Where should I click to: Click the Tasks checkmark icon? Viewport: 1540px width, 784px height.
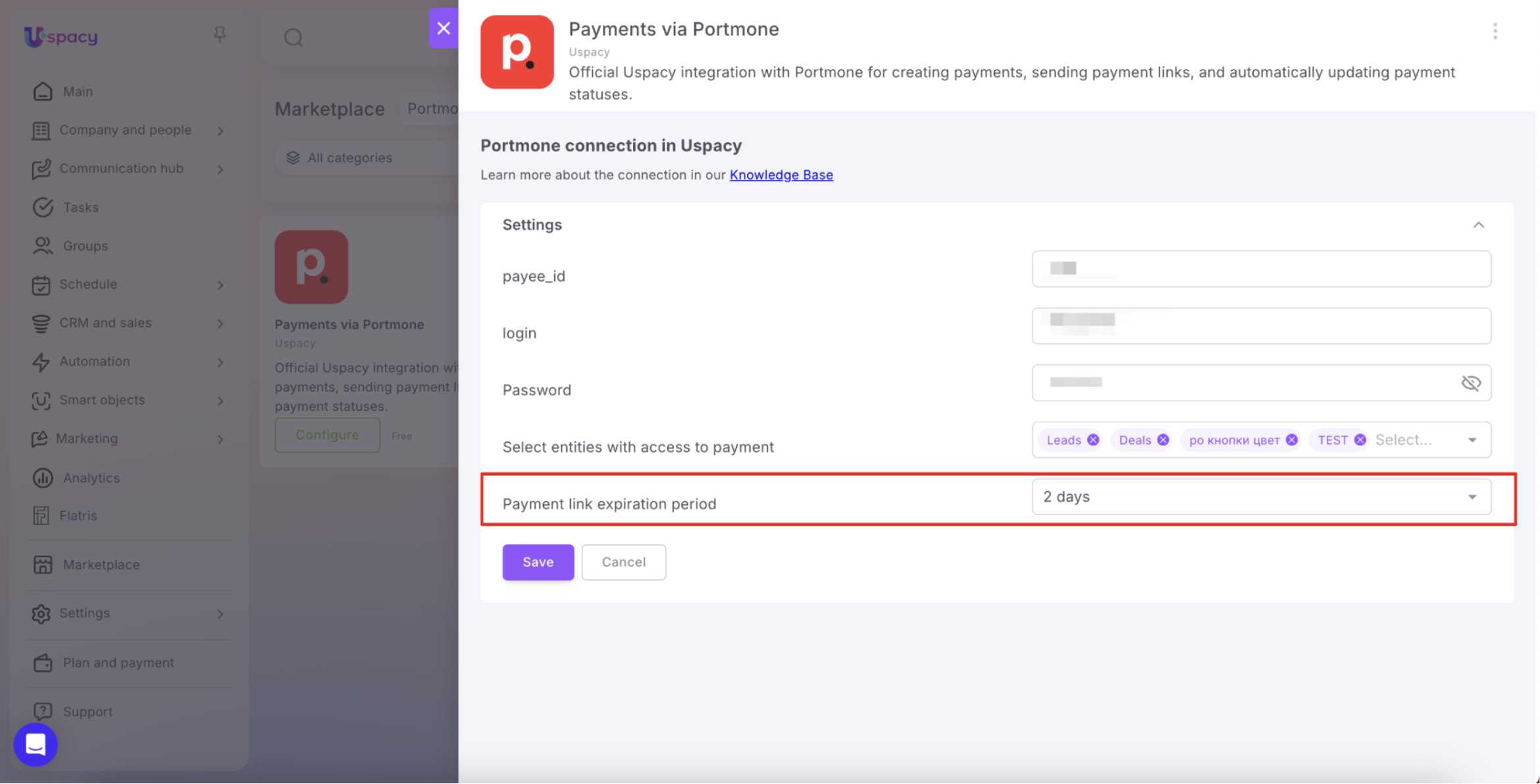(x=43, y=207)
